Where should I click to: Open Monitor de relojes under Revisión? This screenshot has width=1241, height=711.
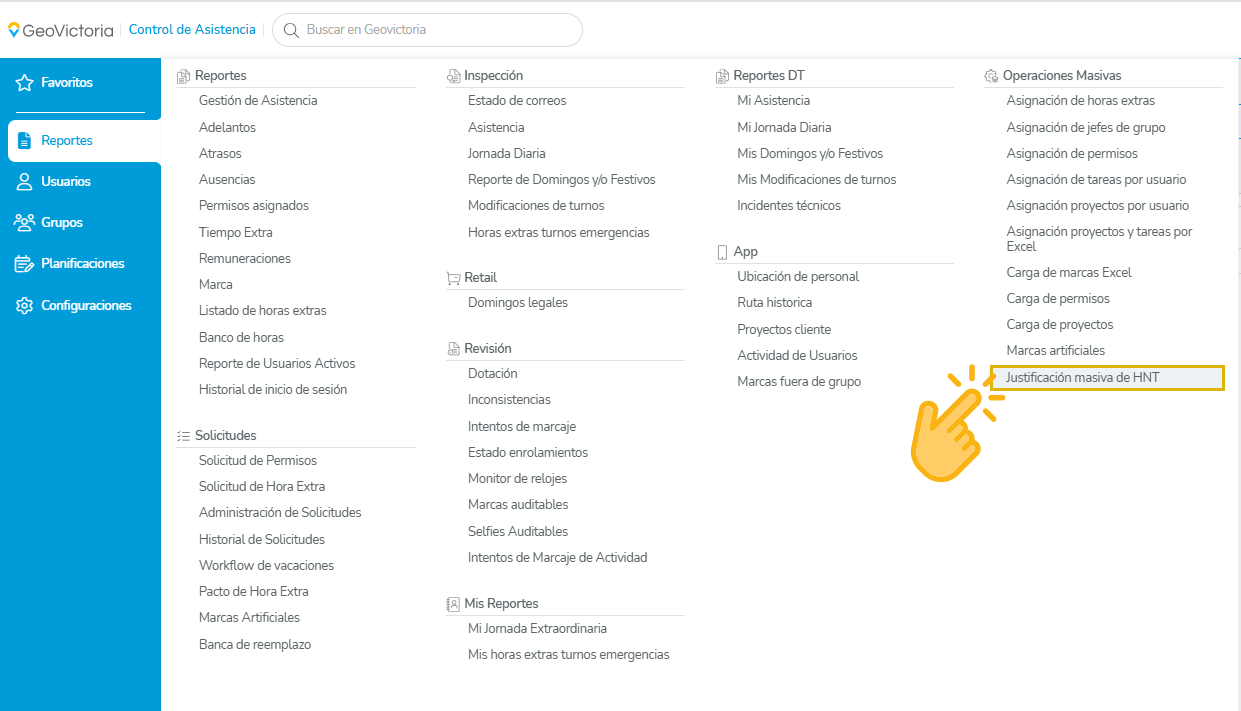[517, 479]
